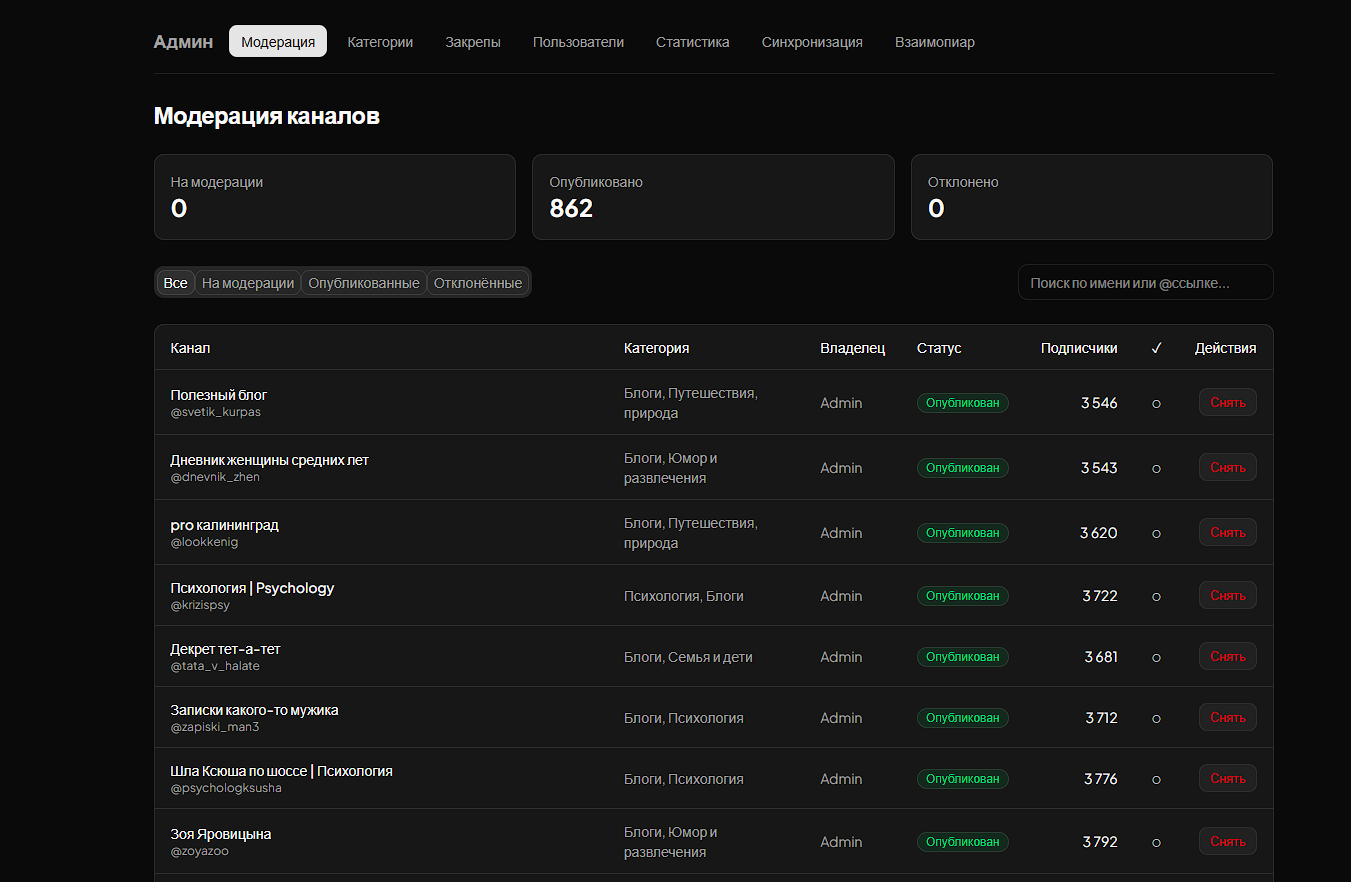This screenshot has height=882, width=1351.
Task: Open the Закрепы tab
Action: click(x=473, y=42)
